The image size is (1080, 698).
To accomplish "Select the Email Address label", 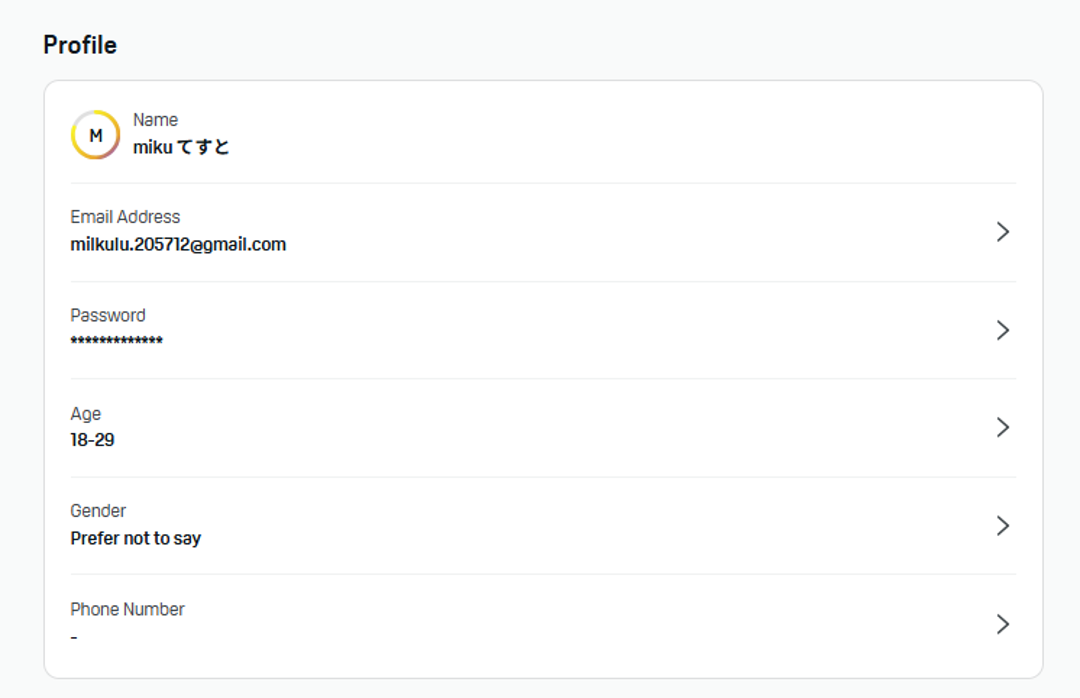I will click(x=125, y=217).
